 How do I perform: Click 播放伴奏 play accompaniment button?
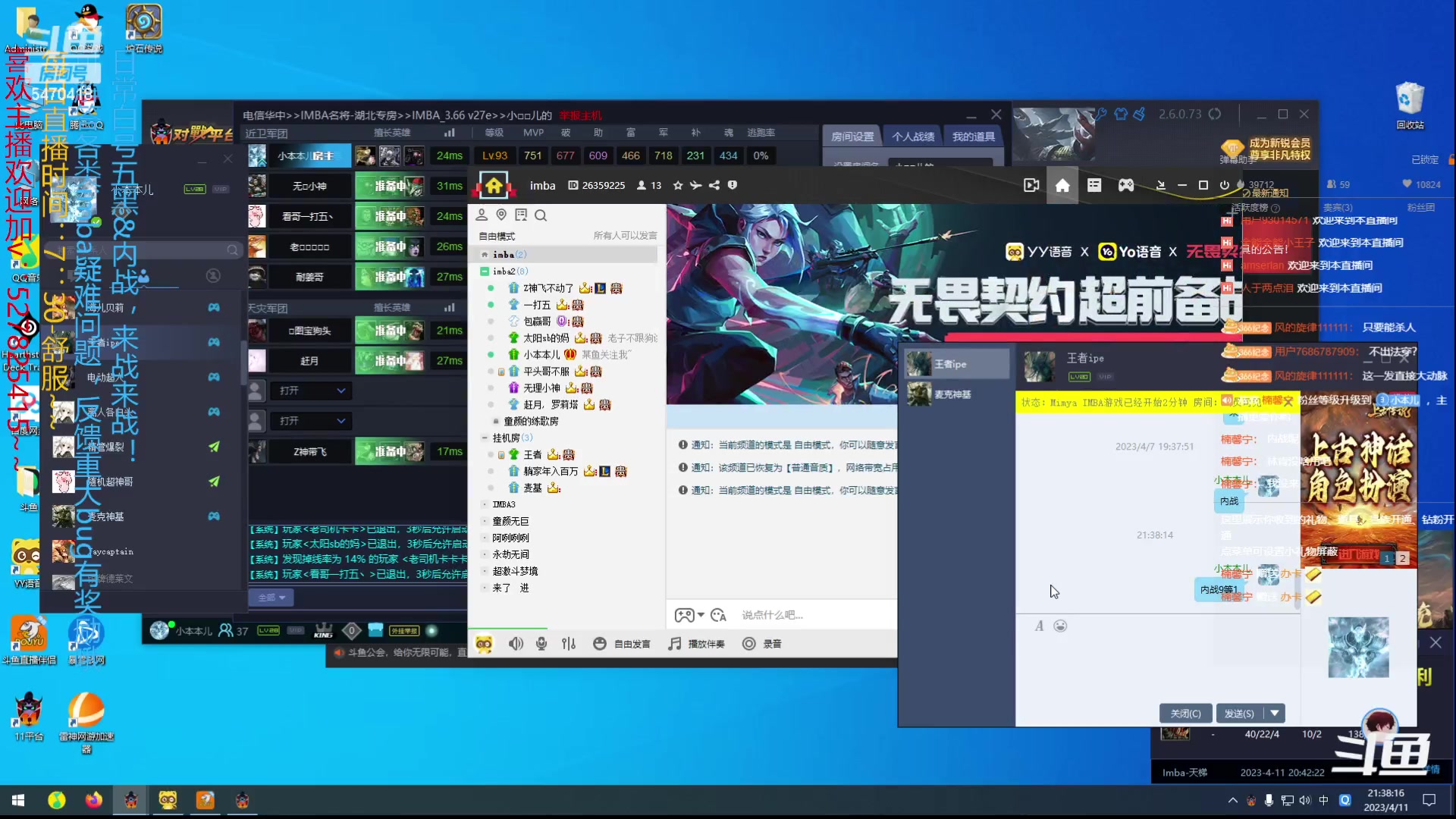pos(696,644)
